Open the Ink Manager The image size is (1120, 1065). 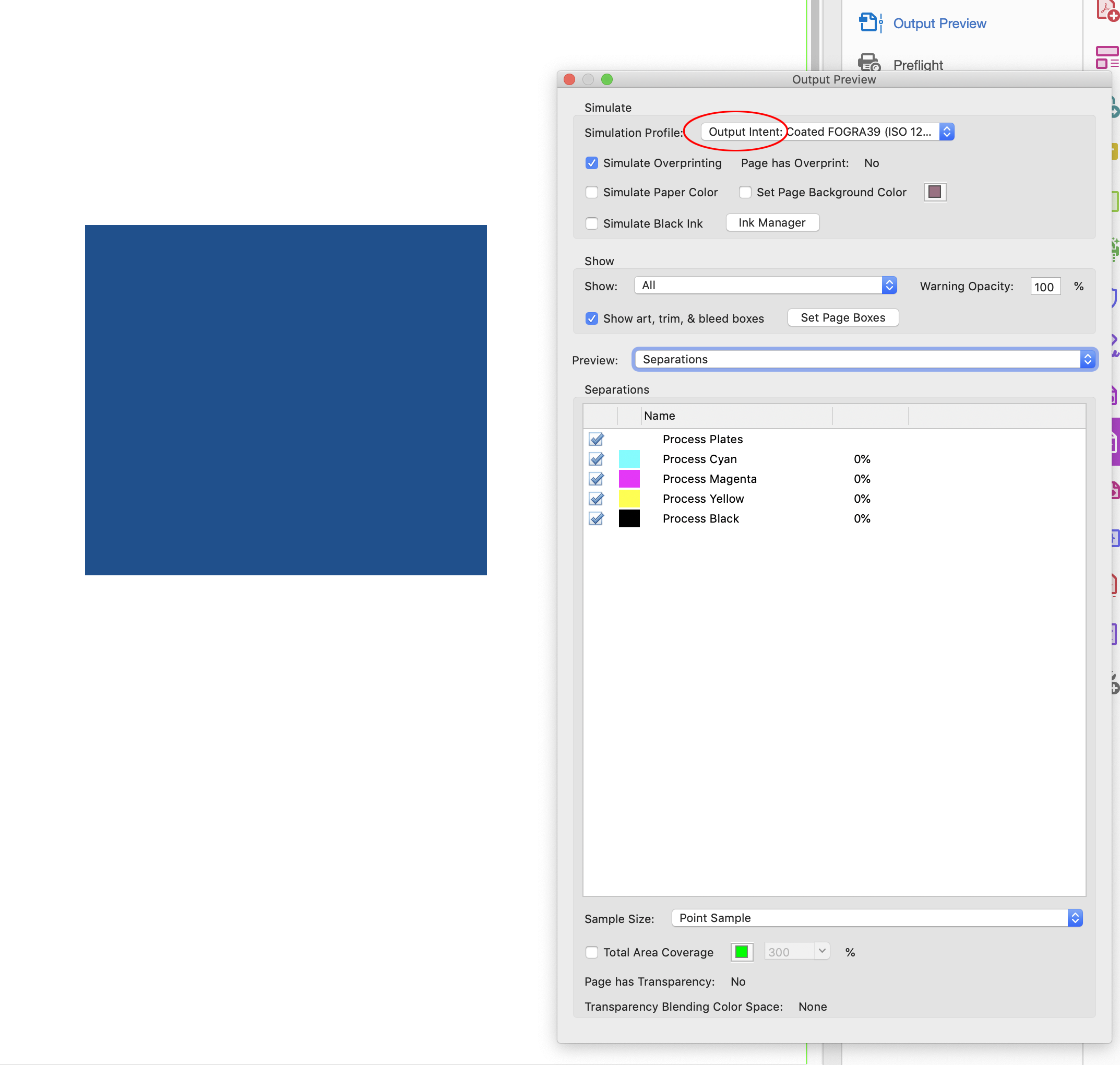pos(772,222)
